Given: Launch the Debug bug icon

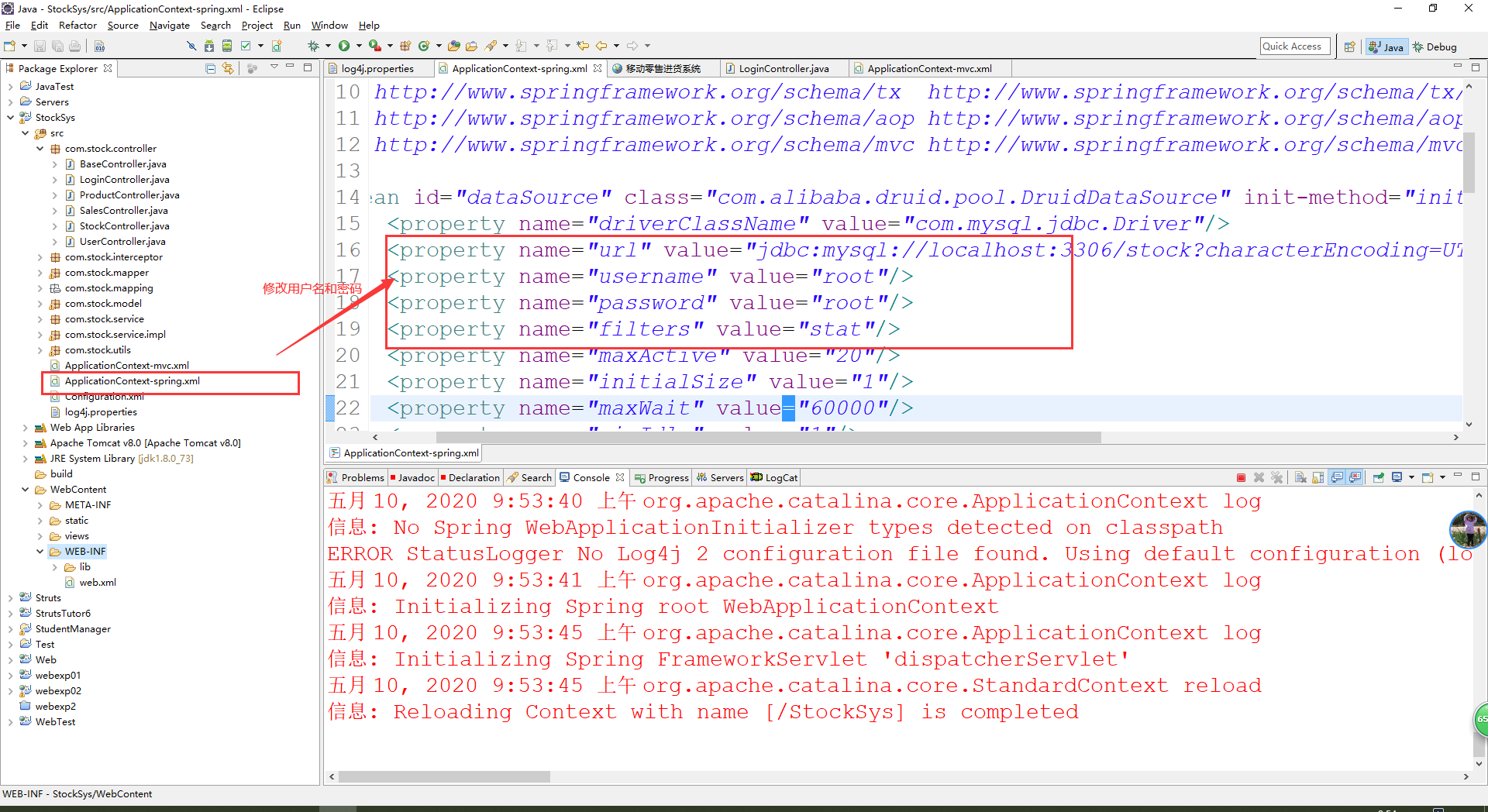Looking at the screenshot, I should coord(313,46).
